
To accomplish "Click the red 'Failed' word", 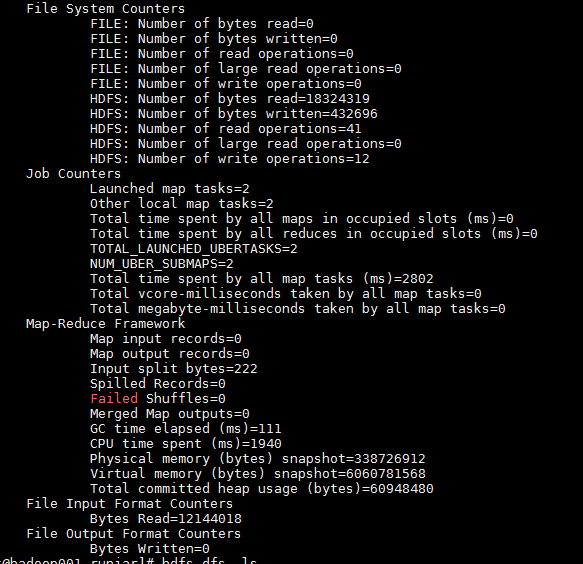I will [114, 399].
